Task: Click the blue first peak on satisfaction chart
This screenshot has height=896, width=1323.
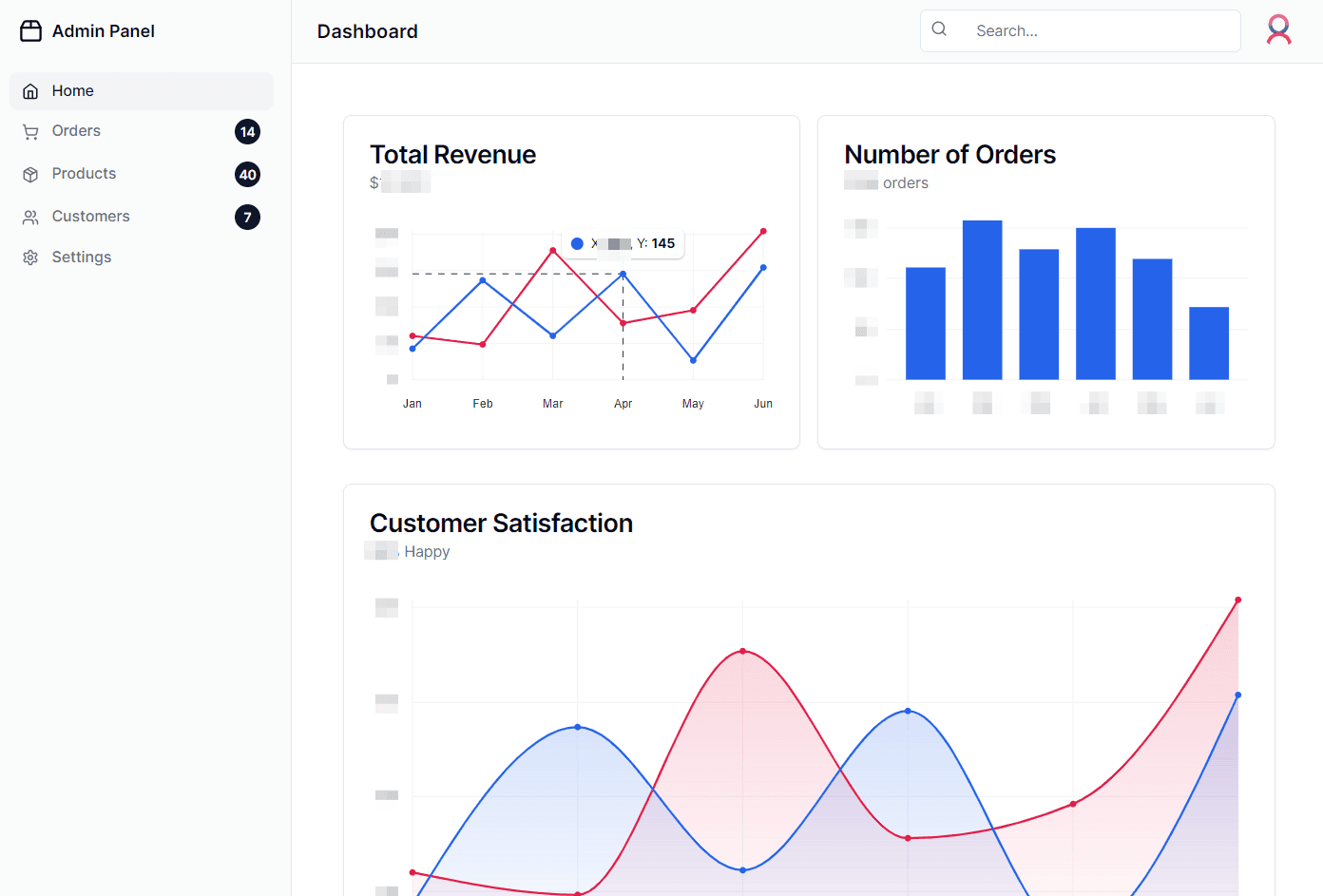Action: tap(578, 727)
